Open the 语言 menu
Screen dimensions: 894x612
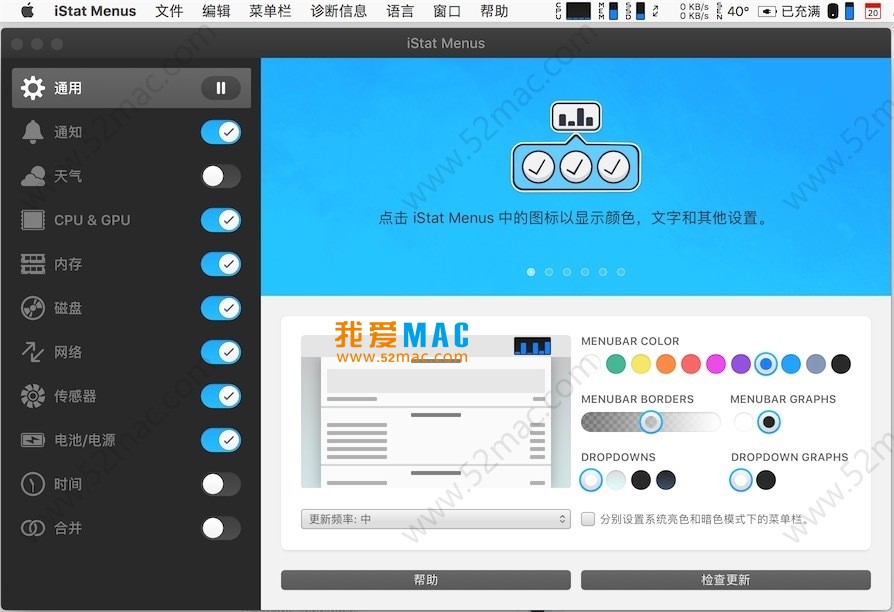pyautogui.click(x=400, y=11)
